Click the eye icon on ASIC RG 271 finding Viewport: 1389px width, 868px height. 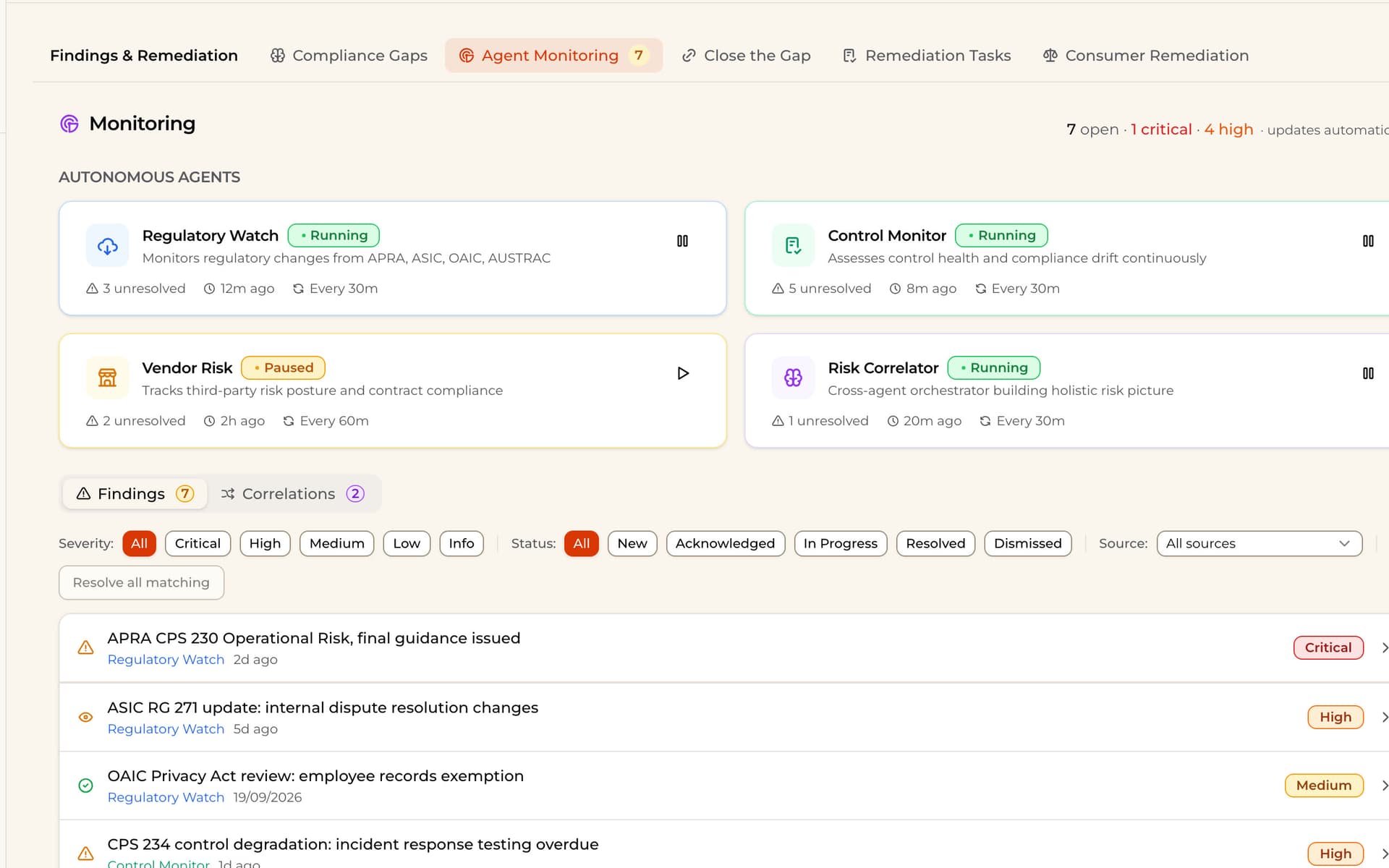[x=85, y=718]
